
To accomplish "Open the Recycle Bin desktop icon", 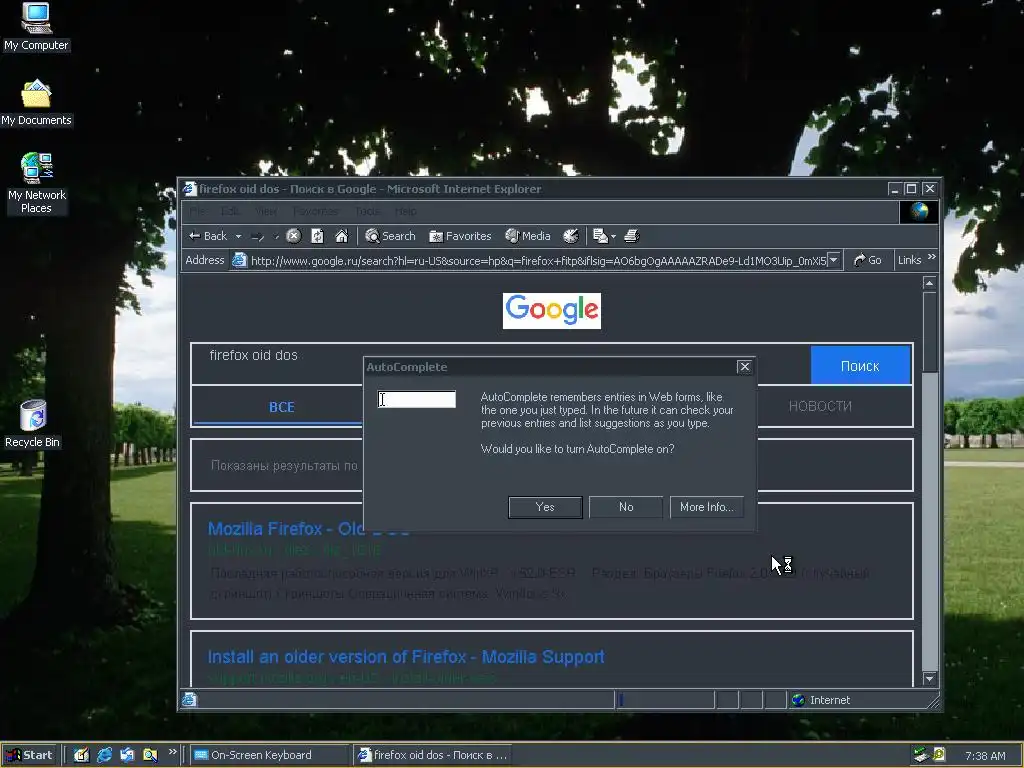I will pos(33,424).
